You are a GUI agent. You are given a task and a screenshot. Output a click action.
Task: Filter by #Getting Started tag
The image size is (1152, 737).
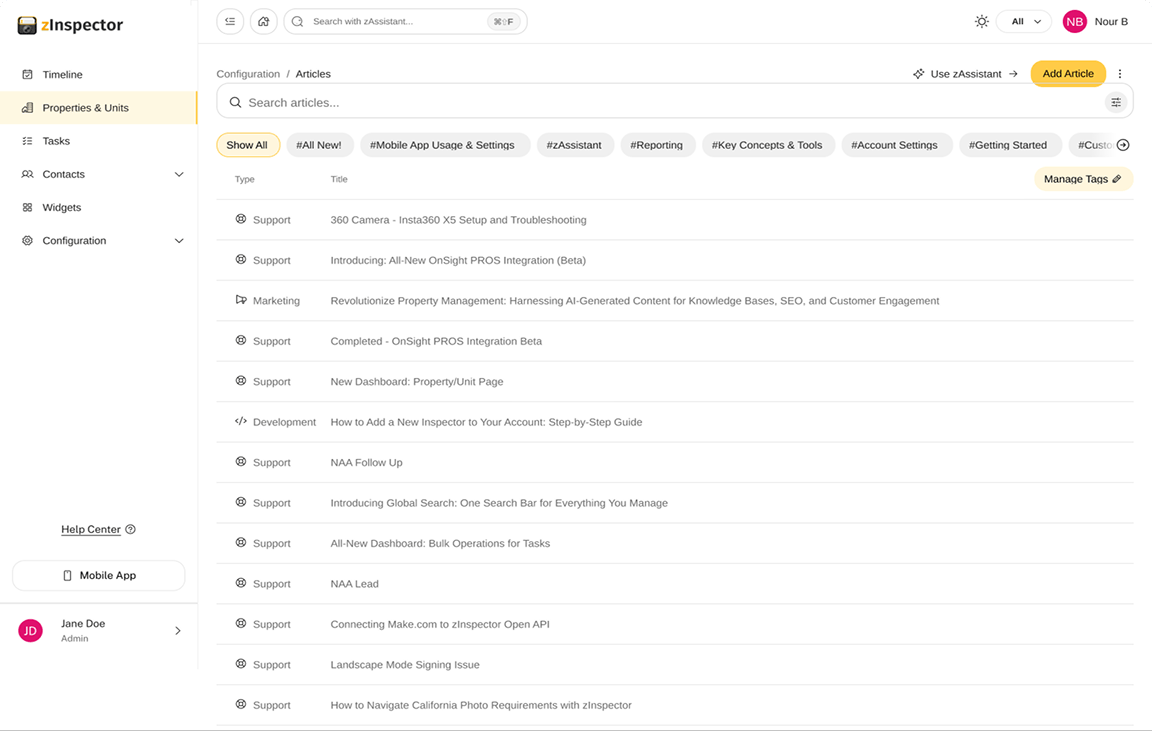(x=1008, y=145)
